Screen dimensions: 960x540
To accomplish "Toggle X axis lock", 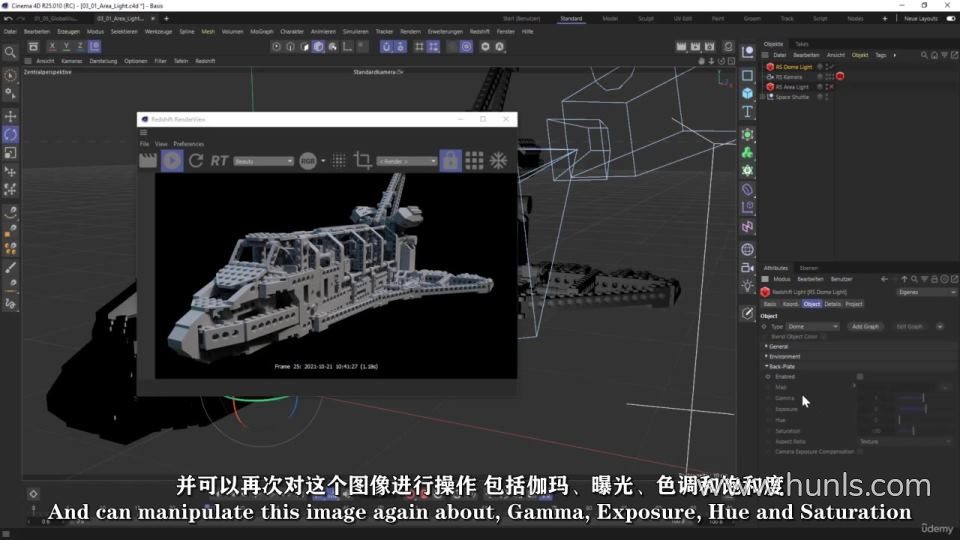I will 52,46.
